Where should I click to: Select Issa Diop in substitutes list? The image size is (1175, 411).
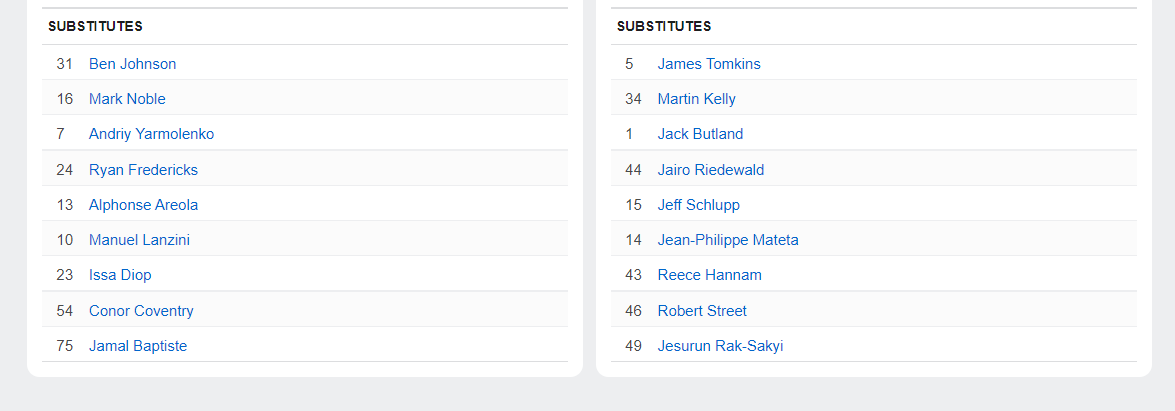point(120,275)
